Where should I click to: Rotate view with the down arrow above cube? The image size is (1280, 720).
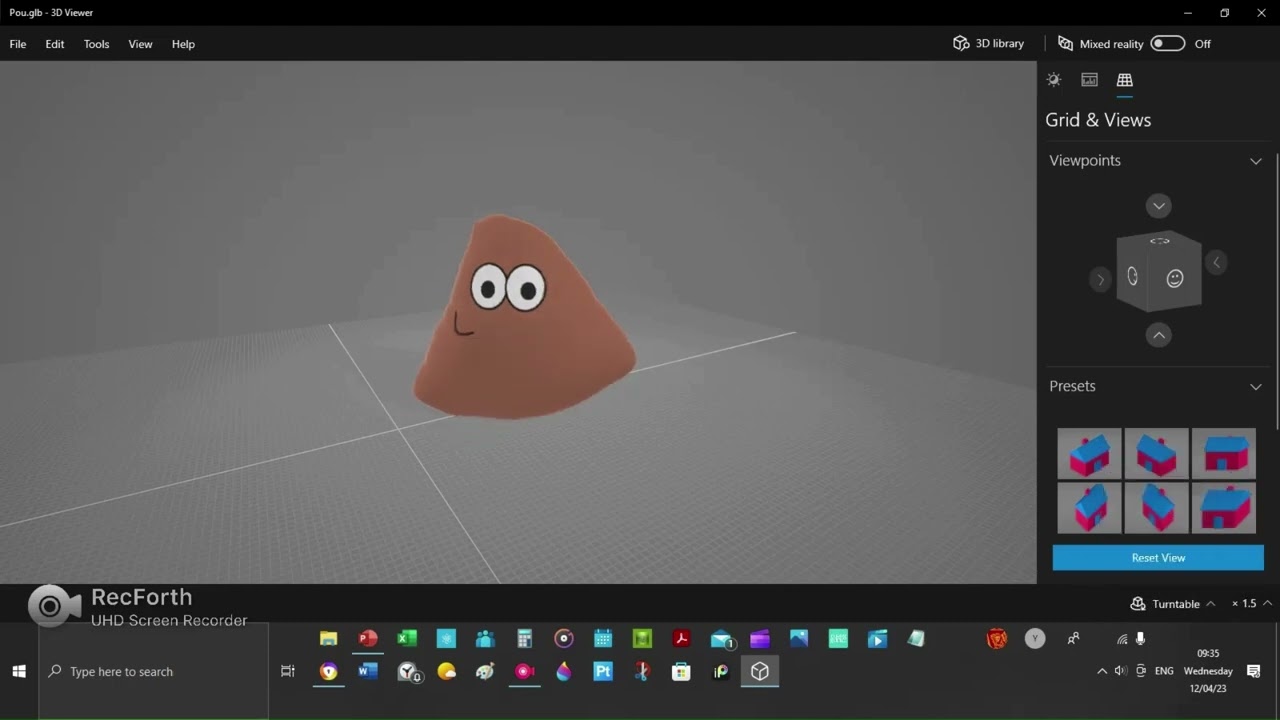[1159, 206]
